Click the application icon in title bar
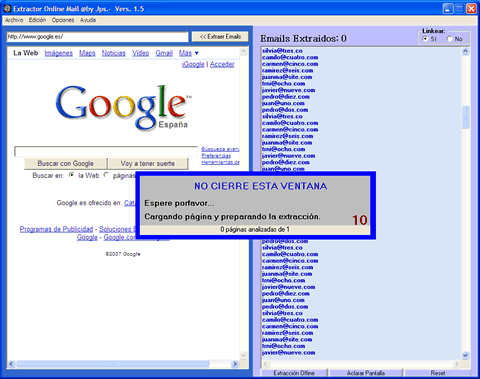 coord(7,9)
